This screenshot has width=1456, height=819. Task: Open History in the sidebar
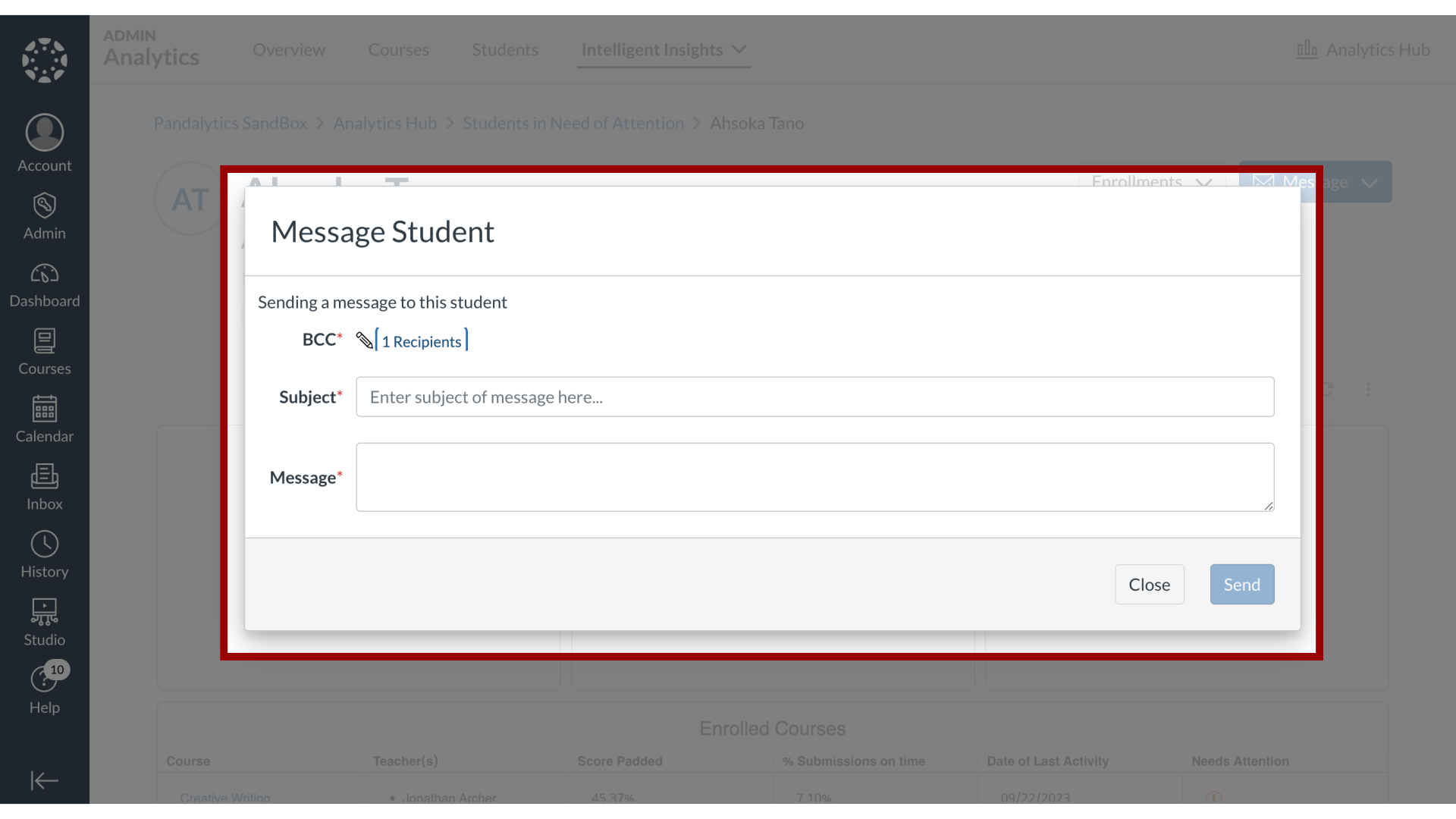click(x=45, y=555)
